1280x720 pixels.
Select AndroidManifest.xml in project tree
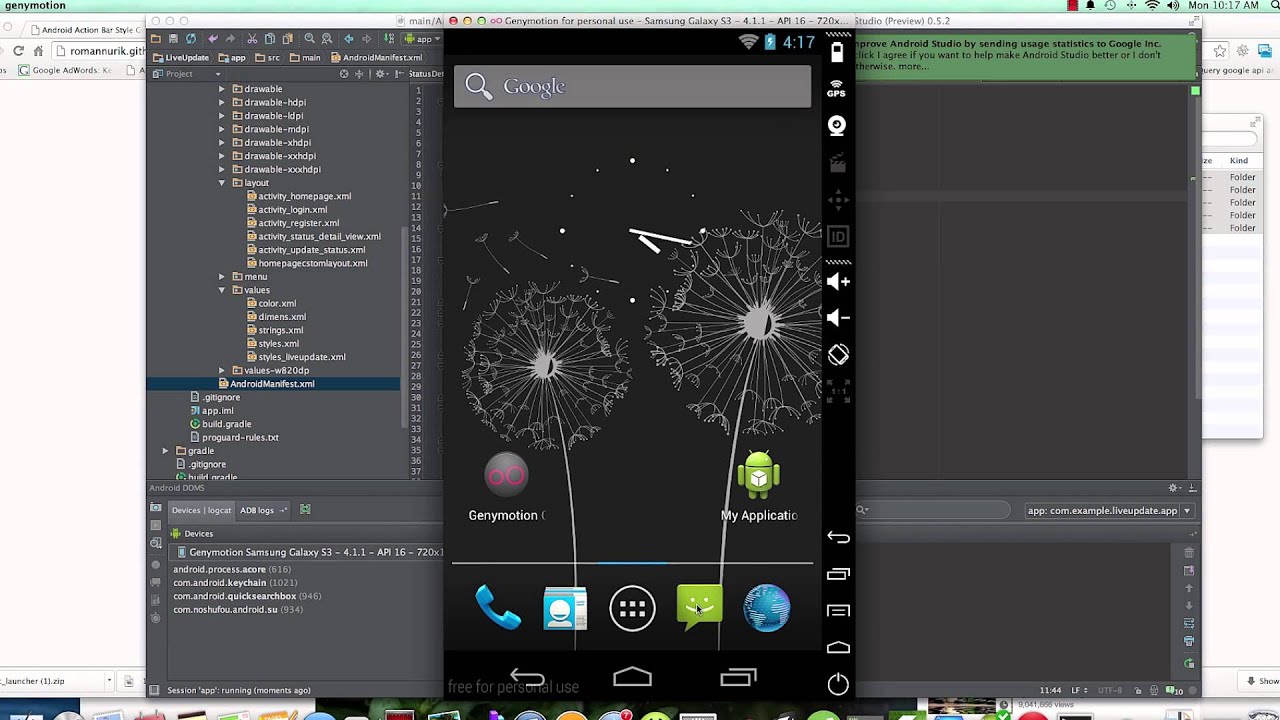coord(266,384)
